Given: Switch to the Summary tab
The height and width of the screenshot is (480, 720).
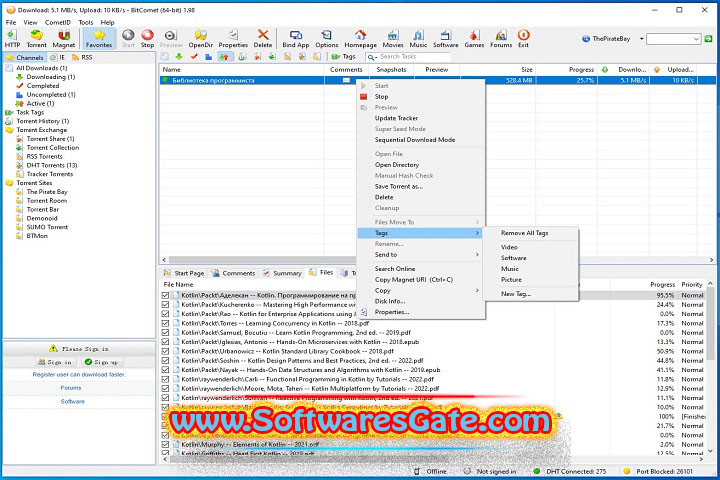Looking at the screenshot, I should (x=282, y=273).
